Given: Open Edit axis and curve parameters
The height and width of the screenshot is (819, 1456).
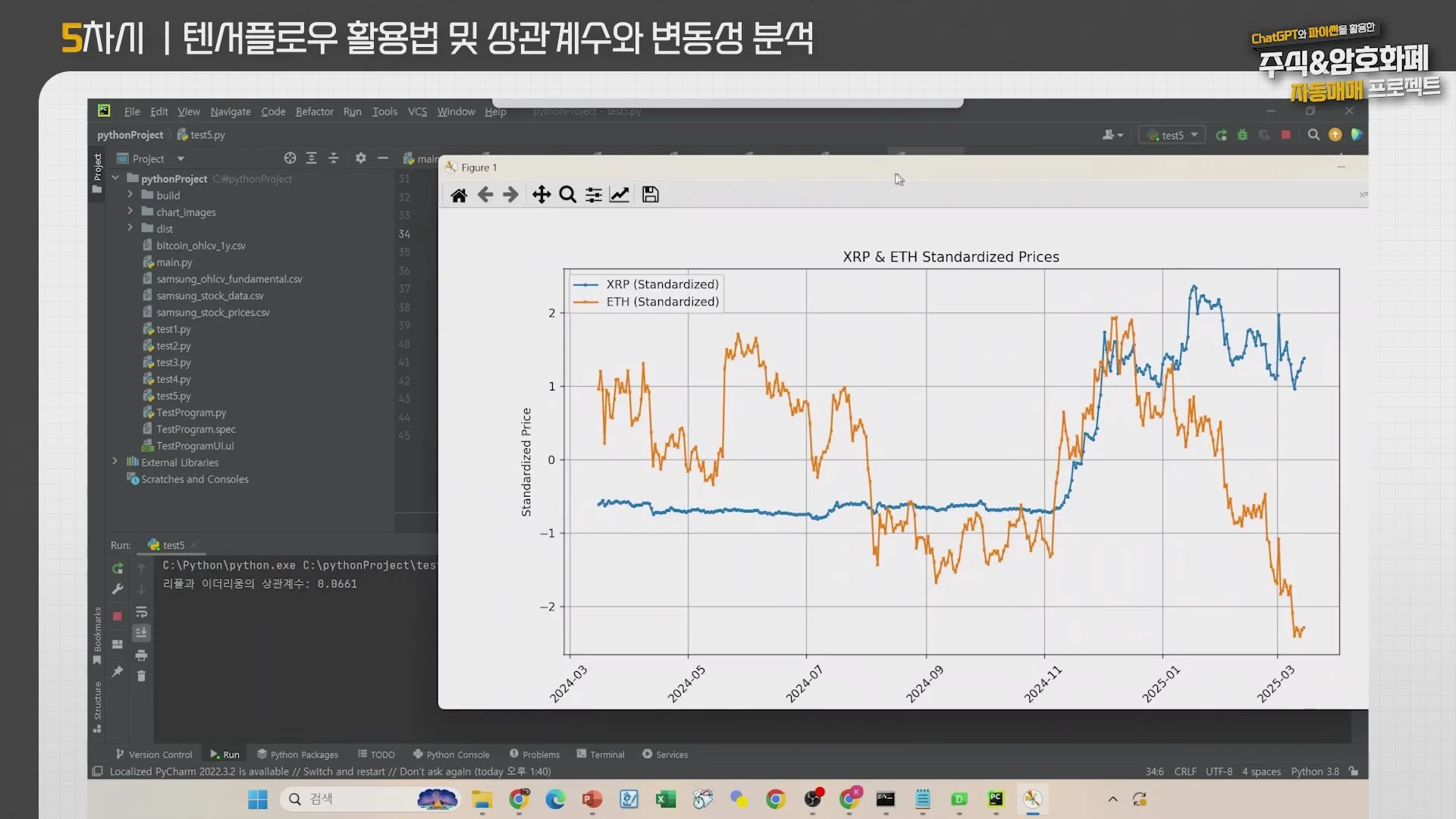Looking at the screenshot, I should [620, 195].
